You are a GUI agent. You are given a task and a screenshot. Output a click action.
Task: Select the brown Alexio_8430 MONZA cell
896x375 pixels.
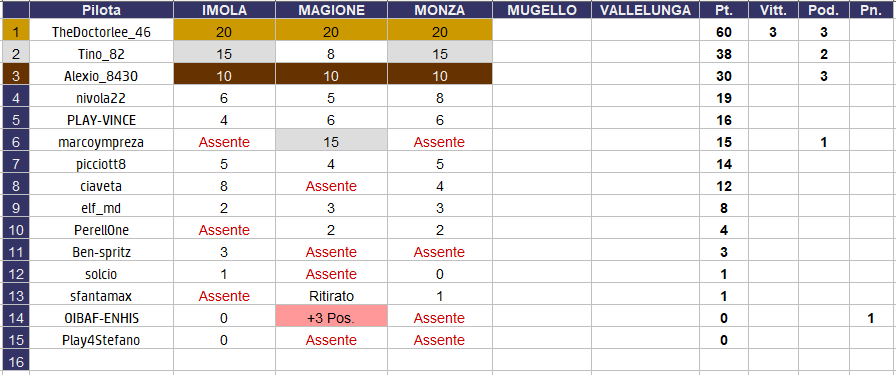(x=439, y=76)
